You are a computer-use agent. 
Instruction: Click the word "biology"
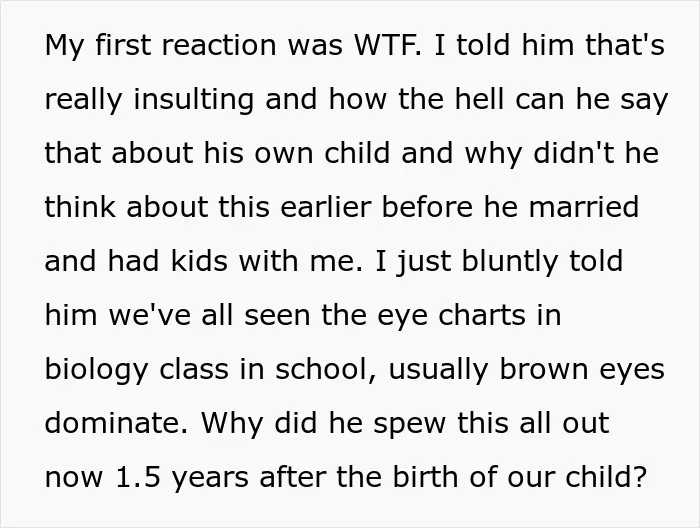96,371
